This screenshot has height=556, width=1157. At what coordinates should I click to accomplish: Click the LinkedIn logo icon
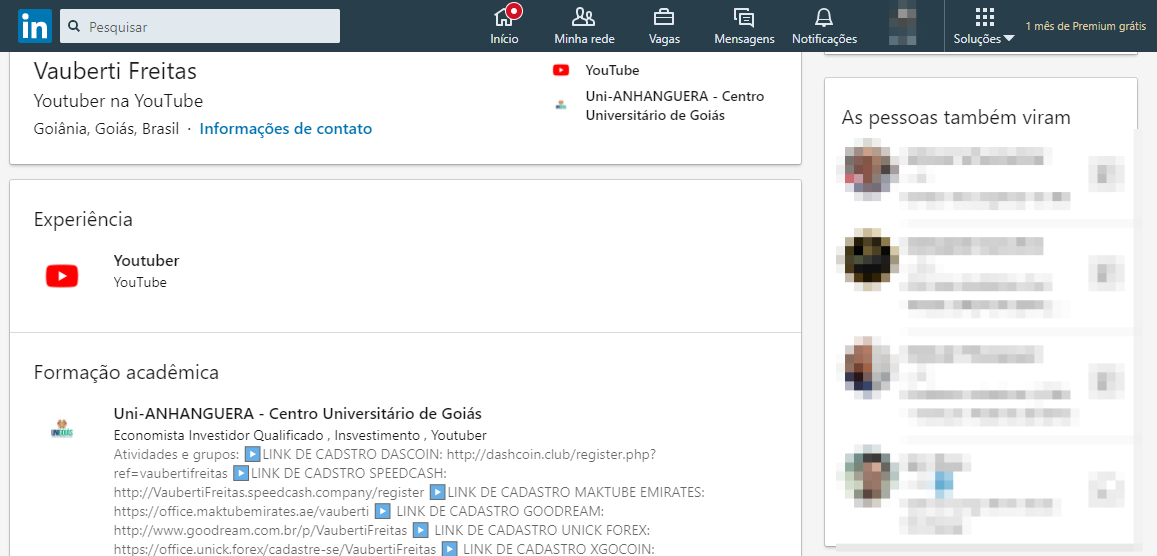35,26
